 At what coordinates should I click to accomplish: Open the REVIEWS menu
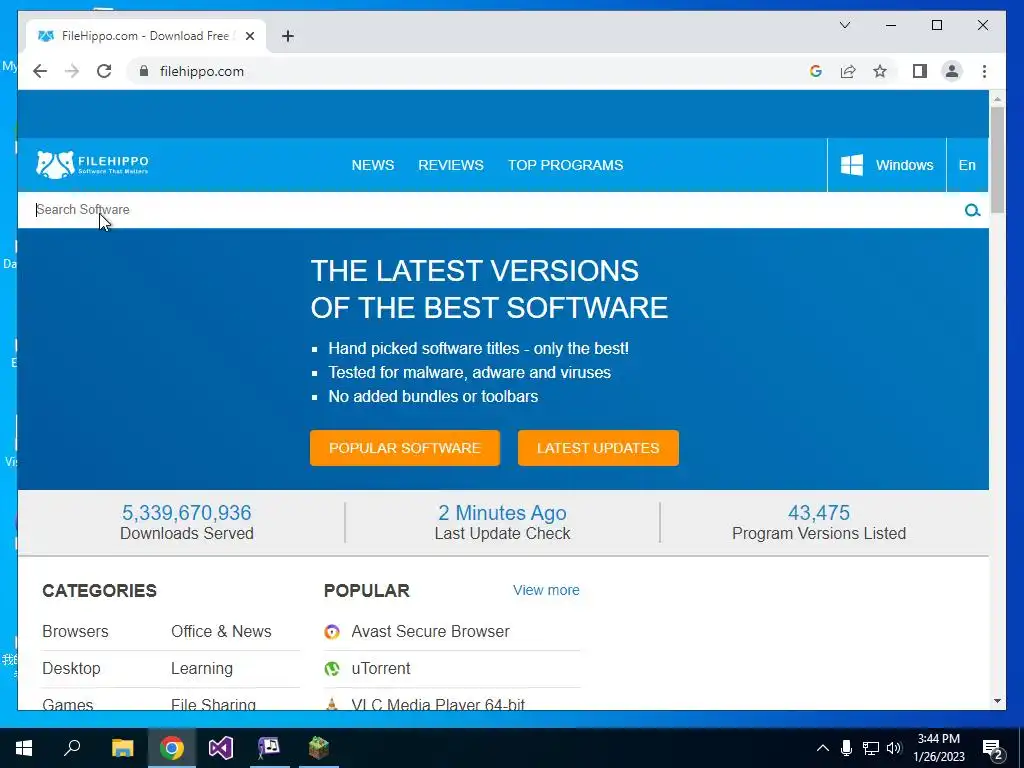coord(451,165)
